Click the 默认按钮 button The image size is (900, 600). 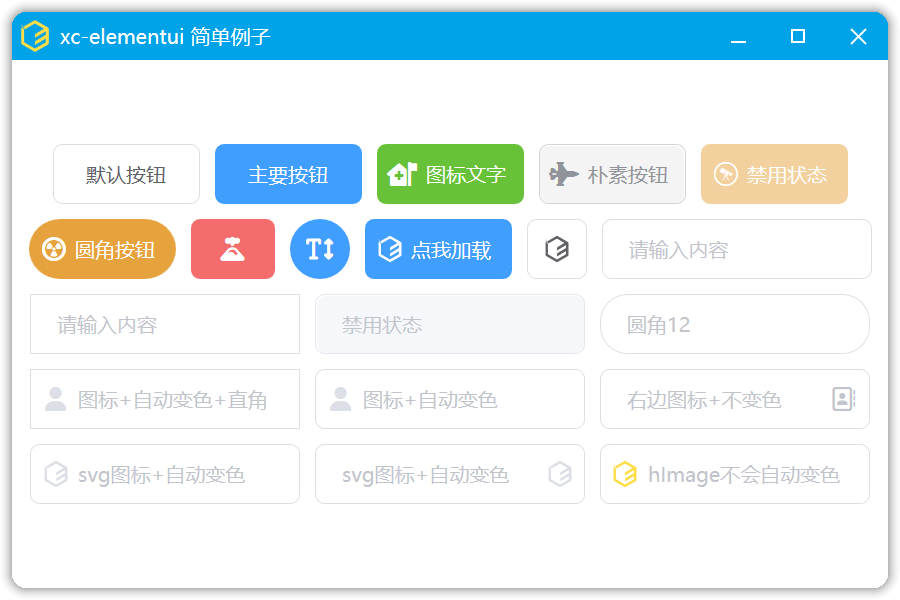click(x=126, y=173)
